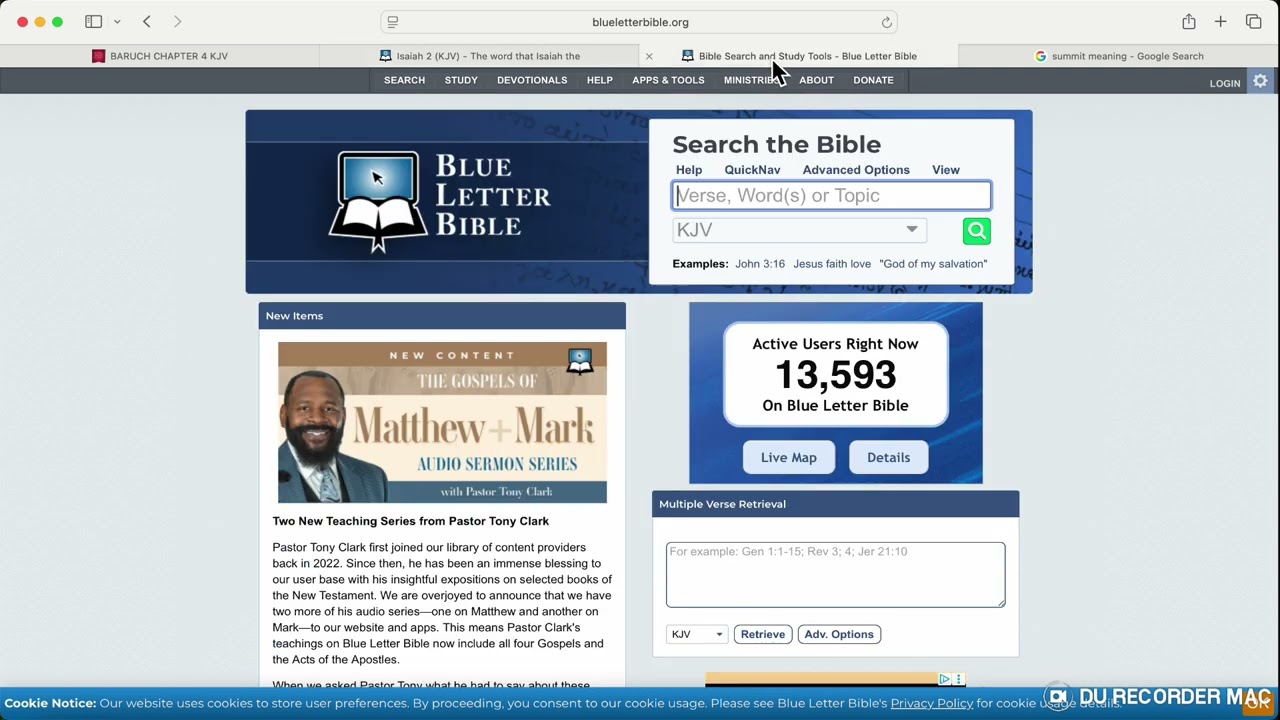Click the John 3:16 example
This screenshot has width=1280, height=720.
[x=760, y=264]
